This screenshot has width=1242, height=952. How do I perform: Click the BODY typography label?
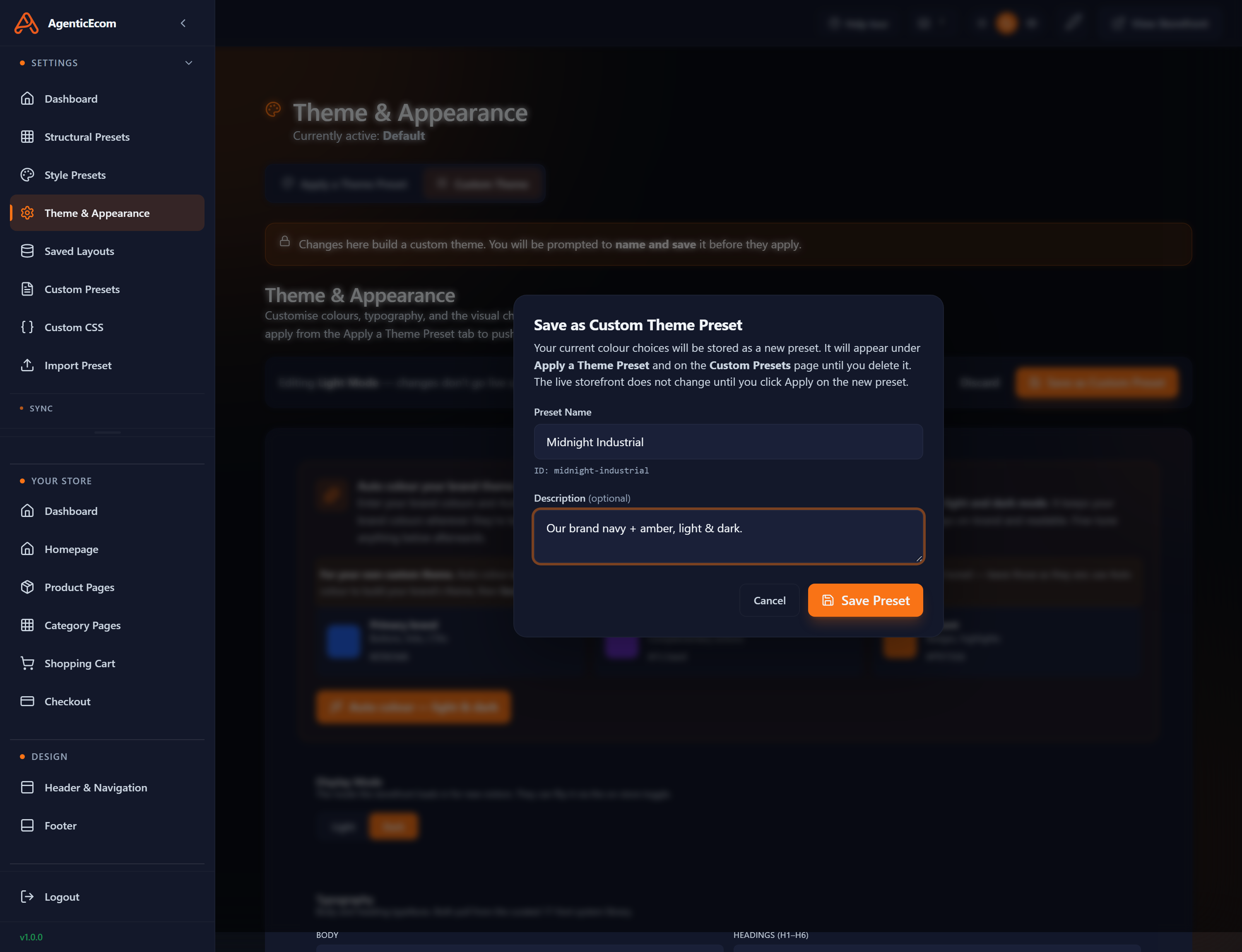click(327, 935)
